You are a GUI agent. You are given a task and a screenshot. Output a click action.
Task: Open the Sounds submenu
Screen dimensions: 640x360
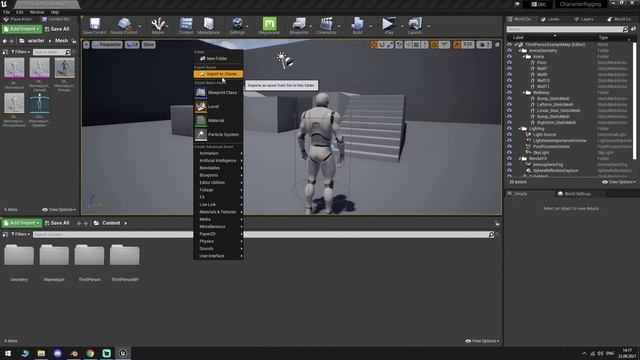click(218, 249)
